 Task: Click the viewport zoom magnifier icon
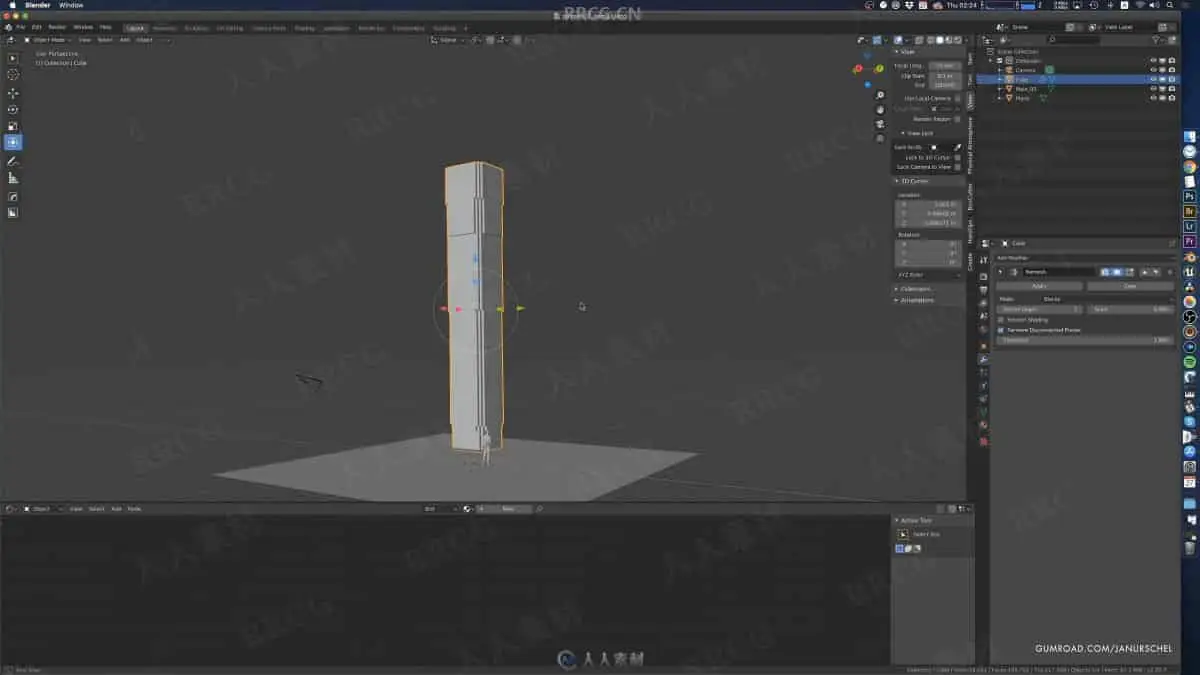(x=880, y=96)
